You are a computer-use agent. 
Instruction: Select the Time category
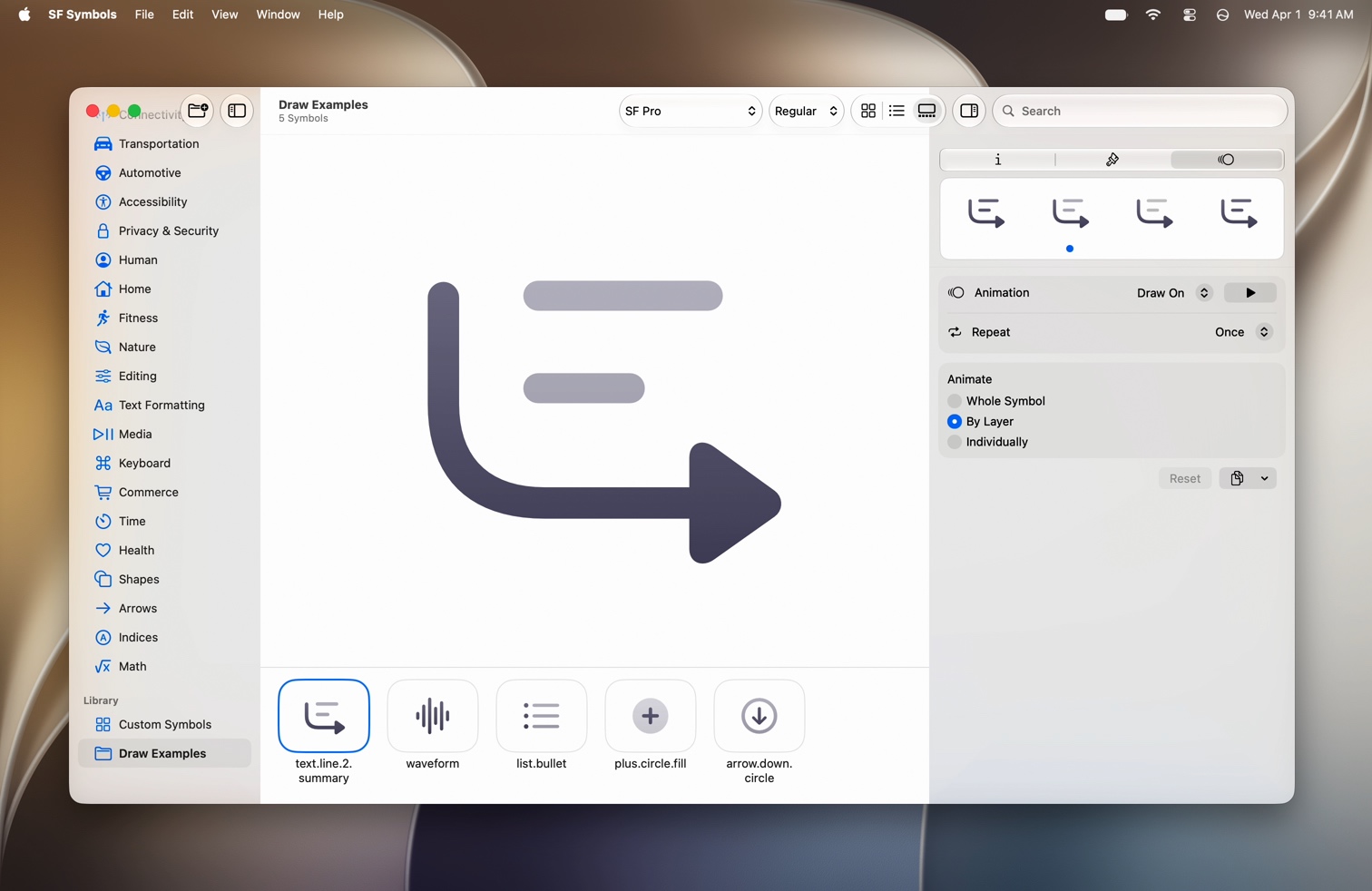pos(164,521)
